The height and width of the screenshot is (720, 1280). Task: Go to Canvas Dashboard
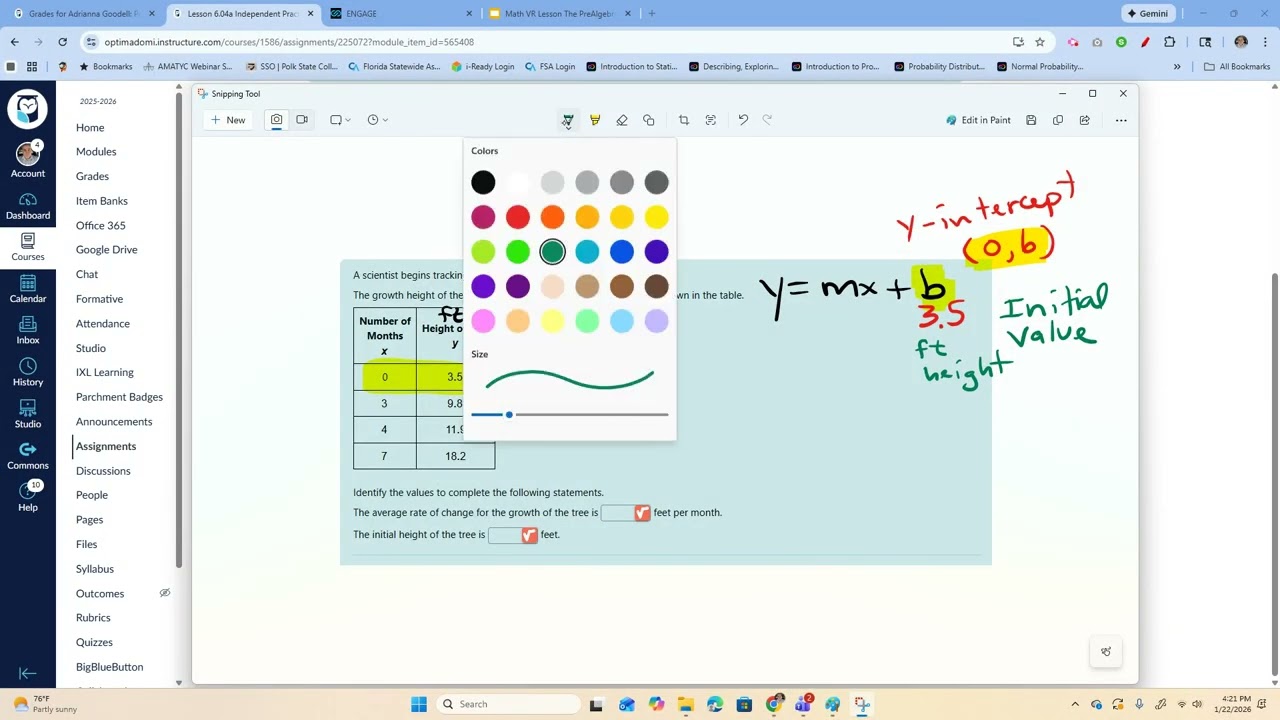coord(28,207)
